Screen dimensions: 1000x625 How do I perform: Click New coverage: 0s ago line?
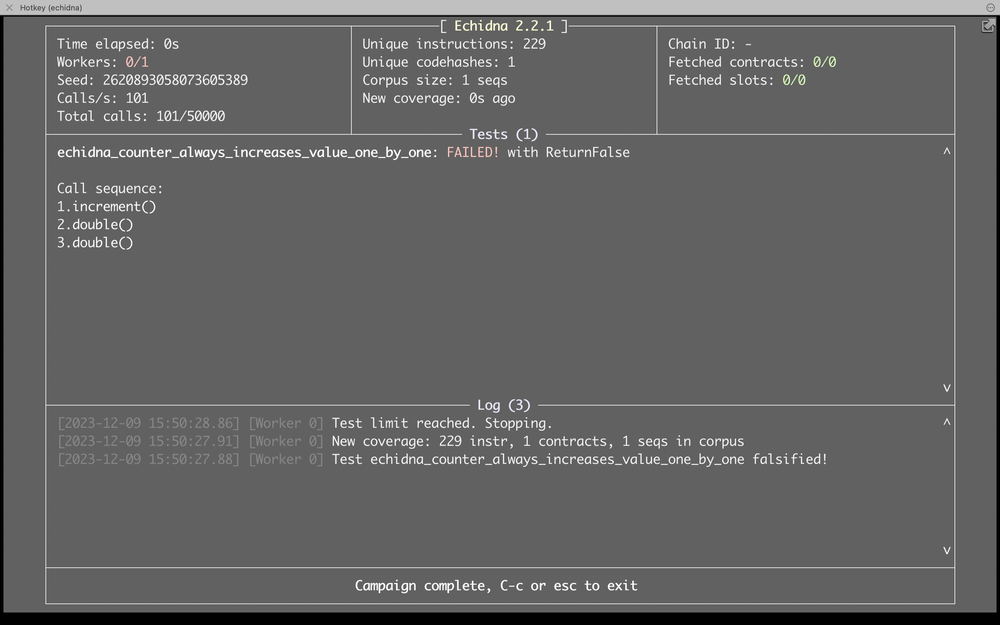pyautogui.click(x=439, y=98)
